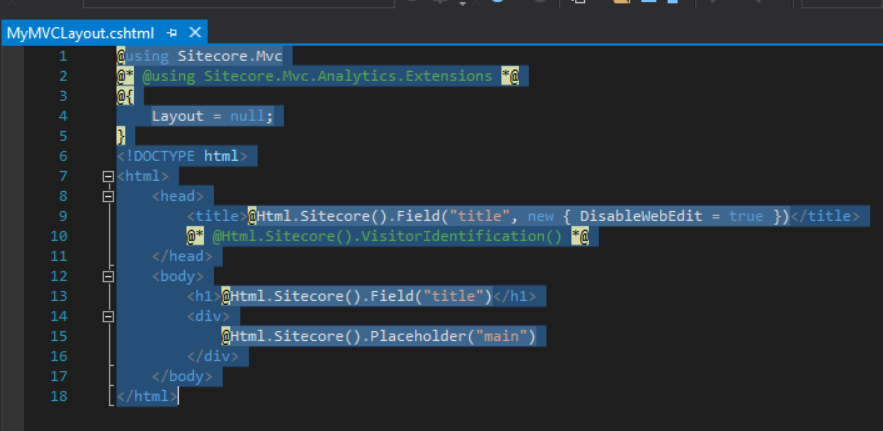Click 'Placeholder' method call on line 15
This screenshot has height=431, width=883.
418,336
